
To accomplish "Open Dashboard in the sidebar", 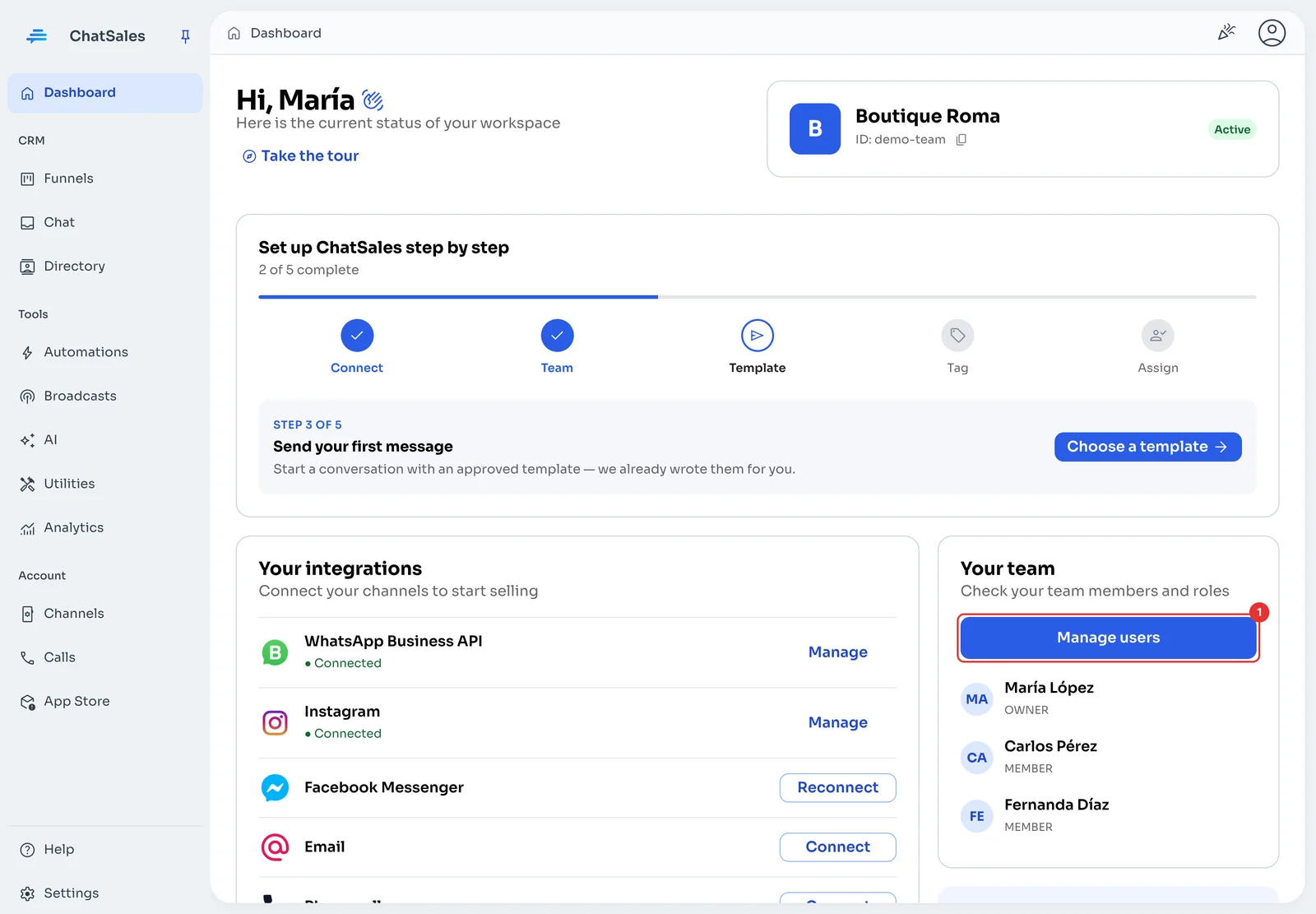I will tap(105, 93).
